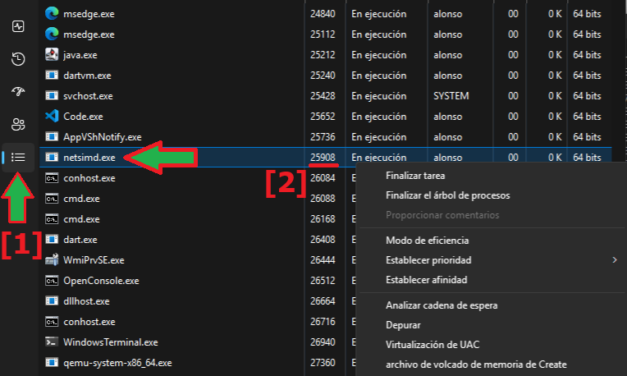The width and height of the screenshot is (627, 376).
Task: Click the cmd.exe icon, PID 26088
Action: coord(52,198)
